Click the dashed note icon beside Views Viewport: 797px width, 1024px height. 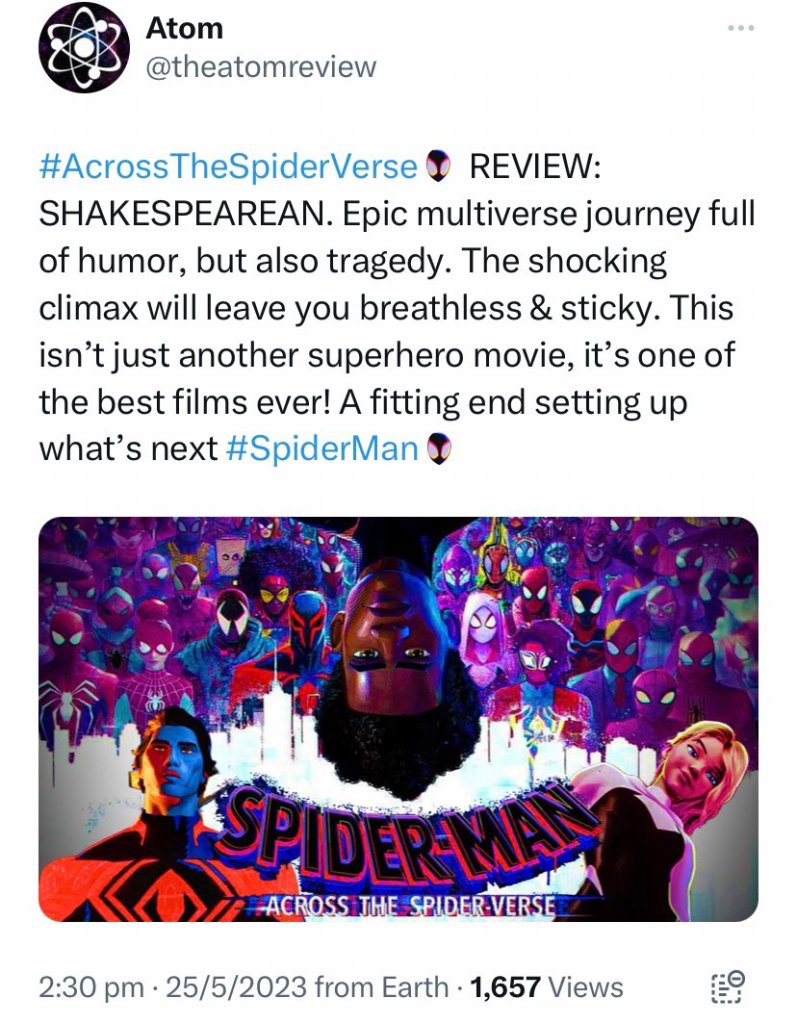pyautogui.click(x=729, y=986)
